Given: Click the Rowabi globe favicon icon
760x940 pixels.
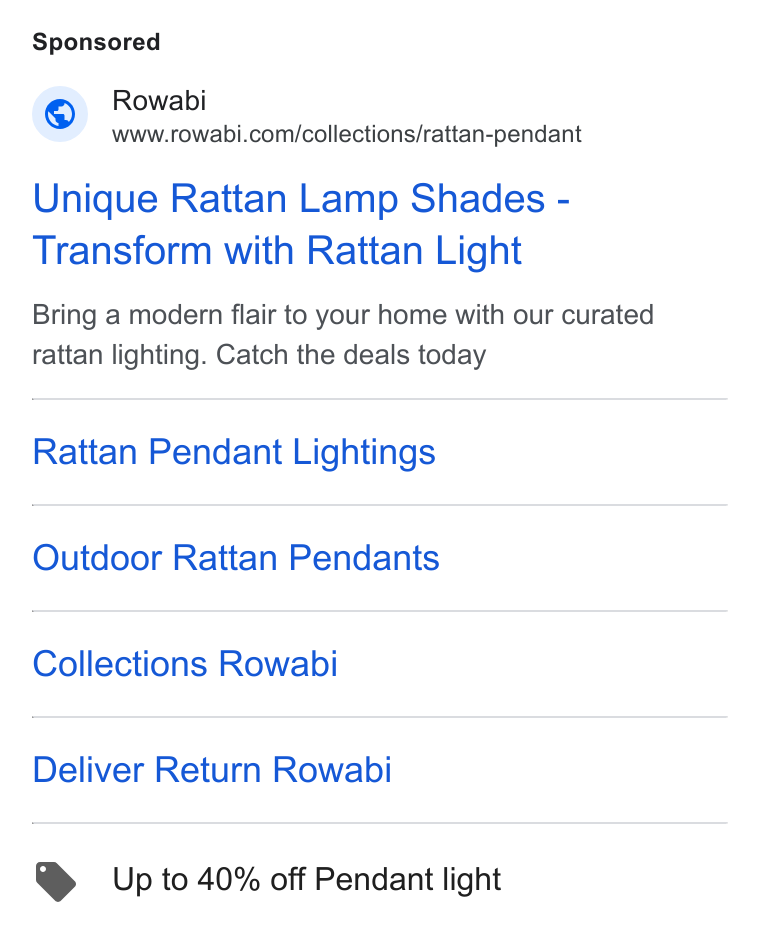Looking at the screenshot, I should 60,114.
